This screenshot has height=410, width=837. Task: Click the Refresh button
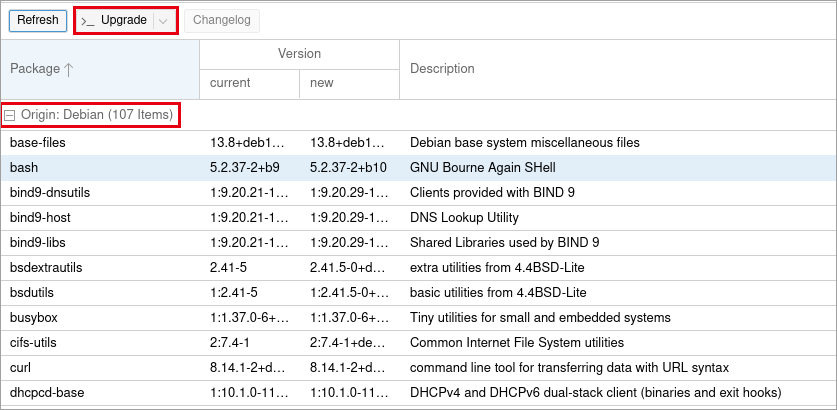[x=37, y=20]
